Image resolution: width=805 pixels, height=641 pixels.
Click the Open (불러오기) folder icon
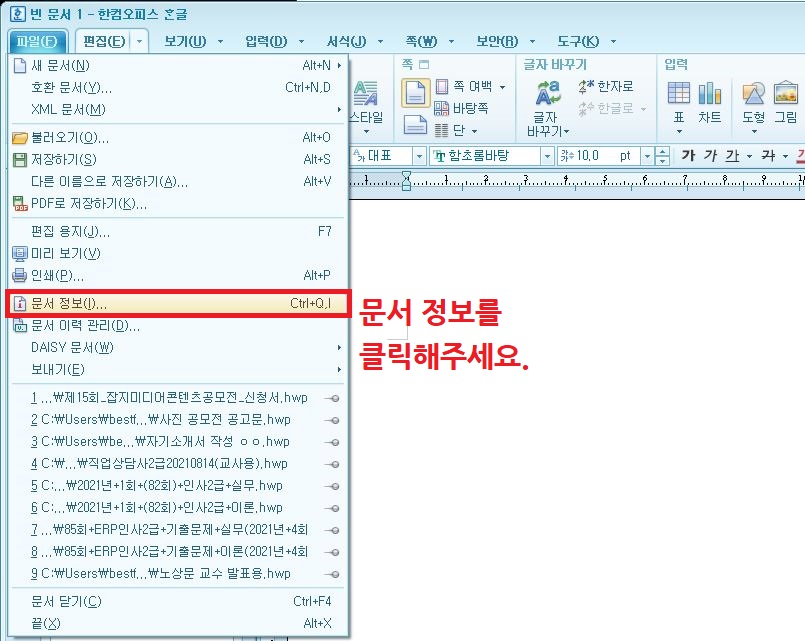point(20,138)
